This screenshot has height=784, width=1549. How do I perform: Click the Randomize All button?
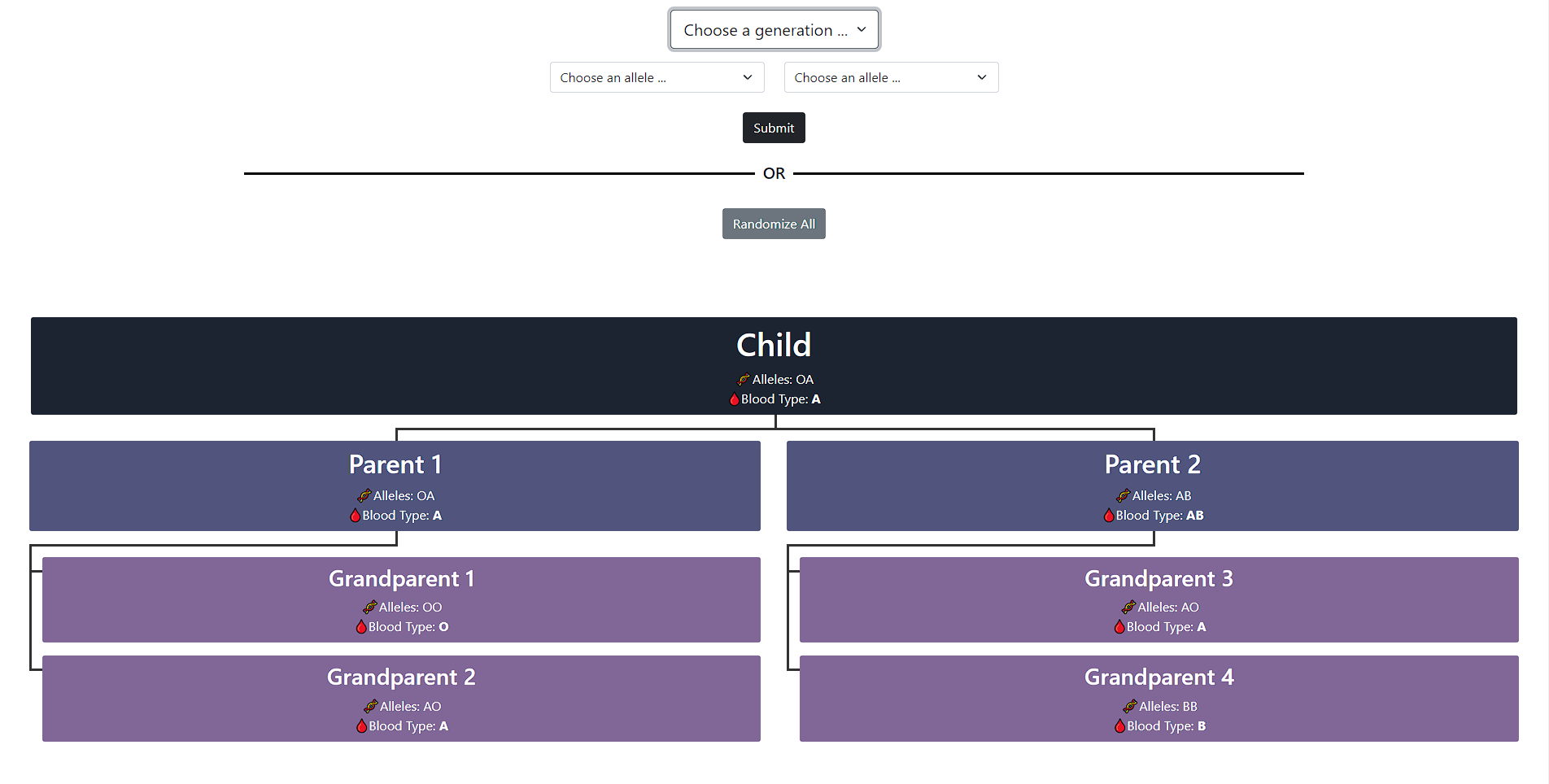(774, 224)
